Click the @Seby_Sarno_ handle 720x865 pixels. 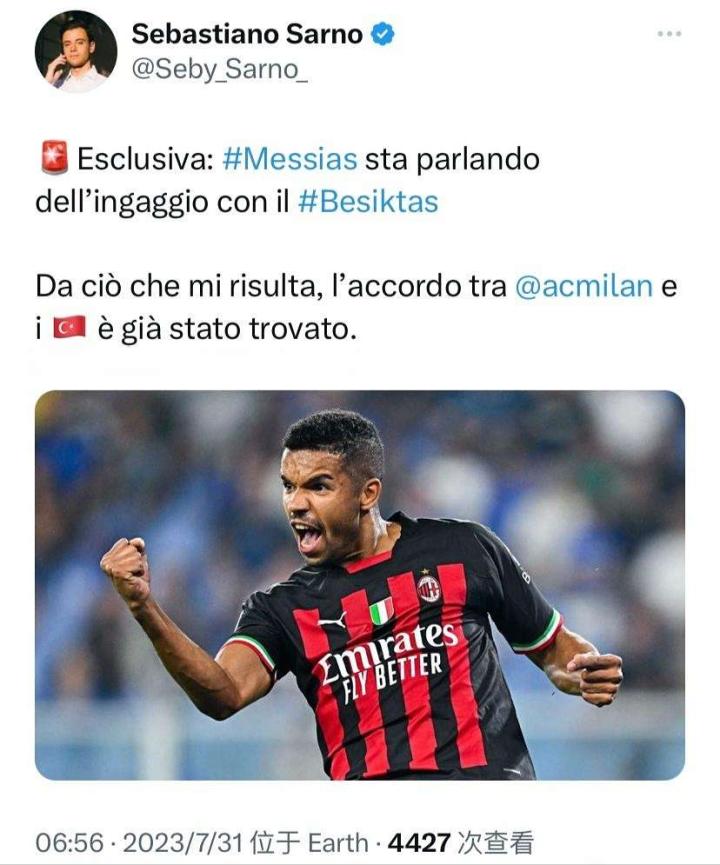point(220,70)
